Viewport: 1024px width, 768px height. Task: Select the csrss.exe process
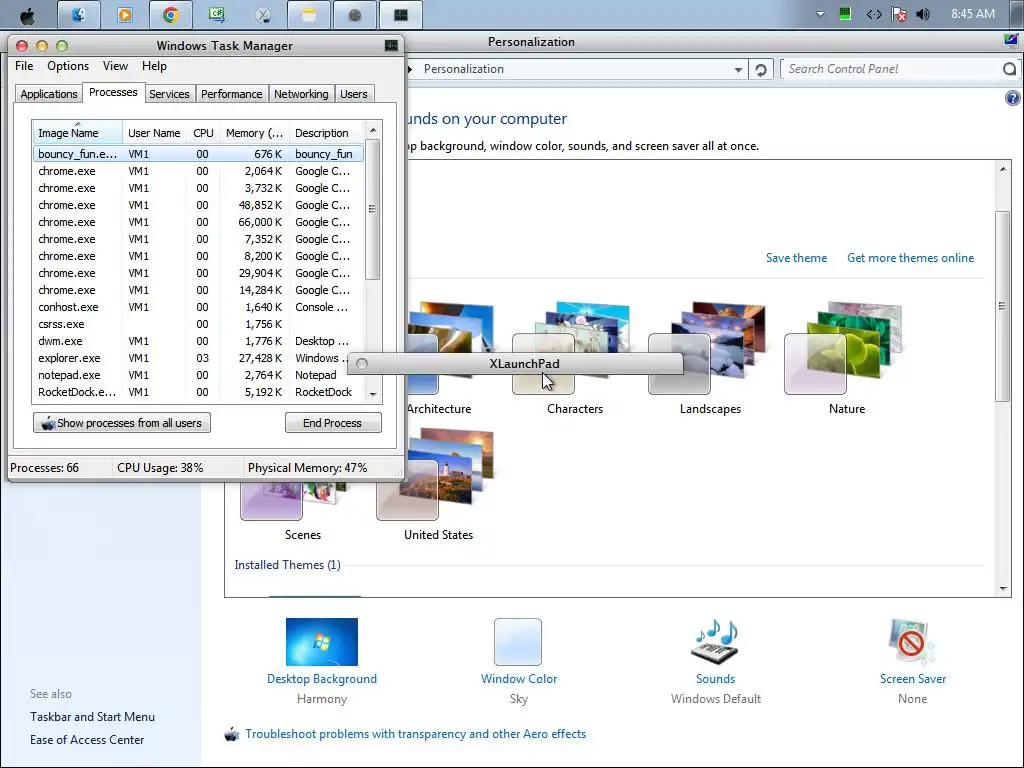click(199, 324)
